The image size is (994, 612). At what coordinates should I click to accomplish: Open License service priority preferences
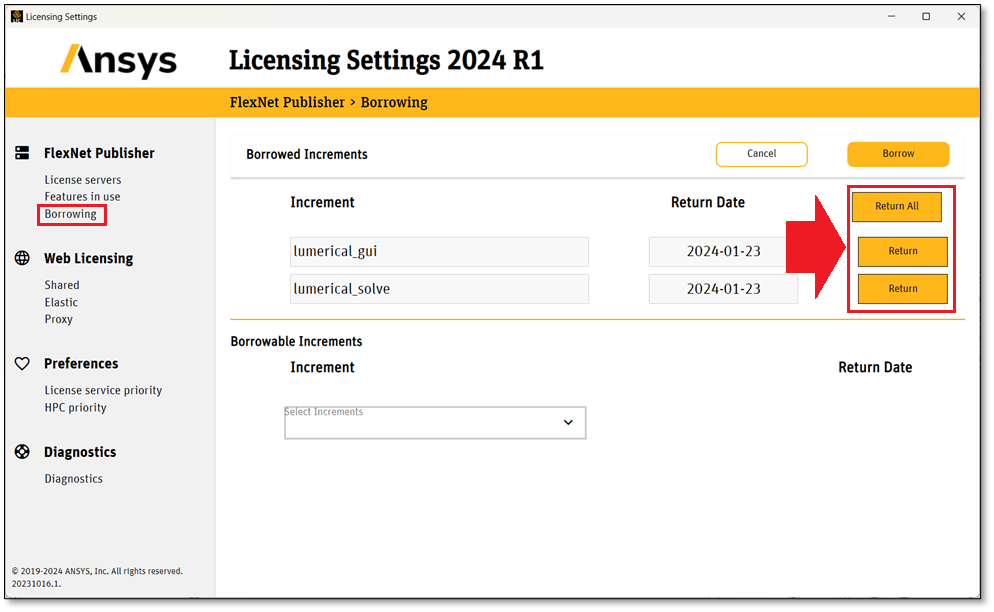103,390
